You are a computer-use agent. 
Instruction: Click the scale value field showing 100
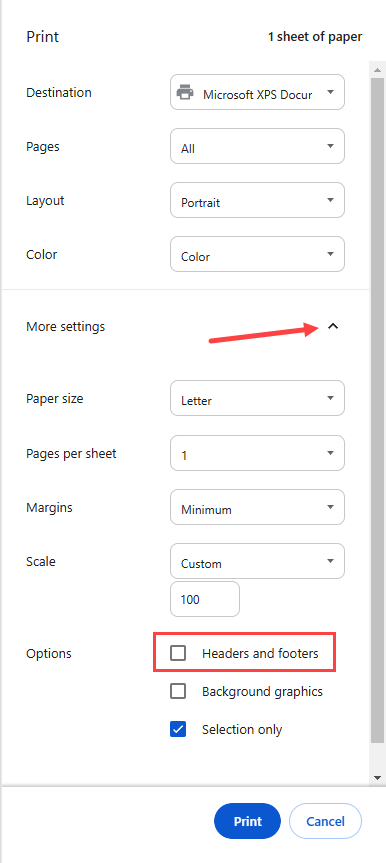[x=205, y=599]
